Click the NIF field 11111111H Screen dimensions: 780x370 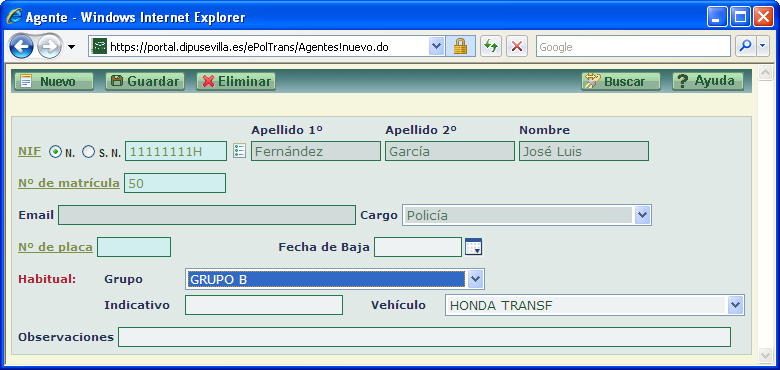[x=176, y=151]
